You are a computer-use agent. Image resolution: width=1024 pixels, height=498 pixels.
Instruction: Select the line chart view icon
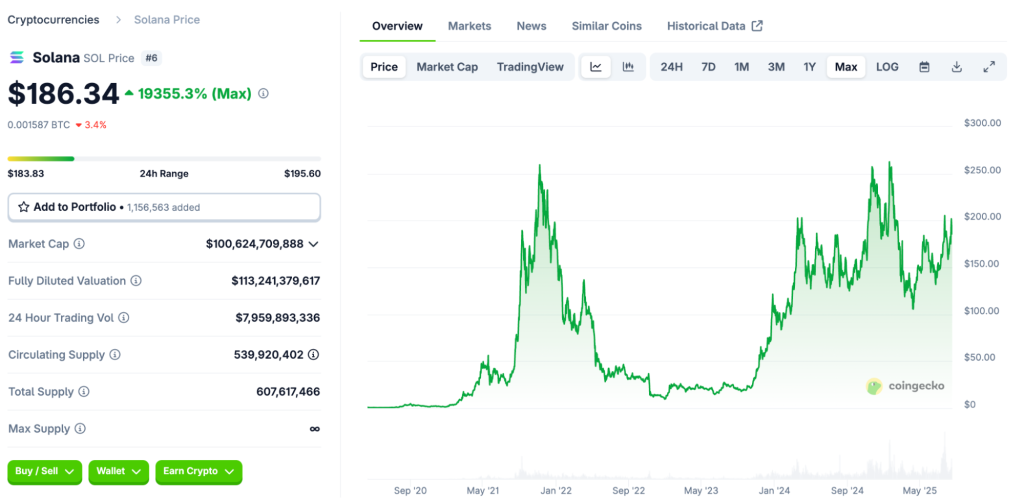point(596,67)
